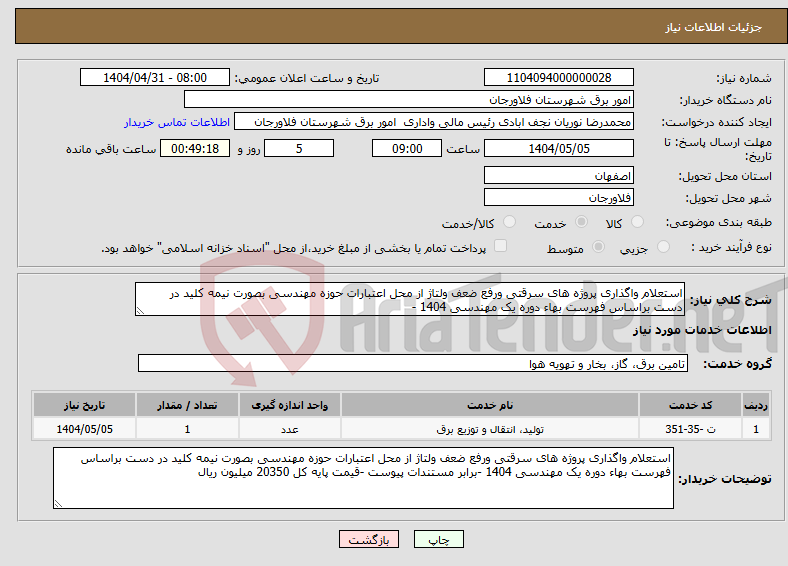Click the ساعت باقی مانده label
The width and height of the screenshot is (788, 566).
111,149
